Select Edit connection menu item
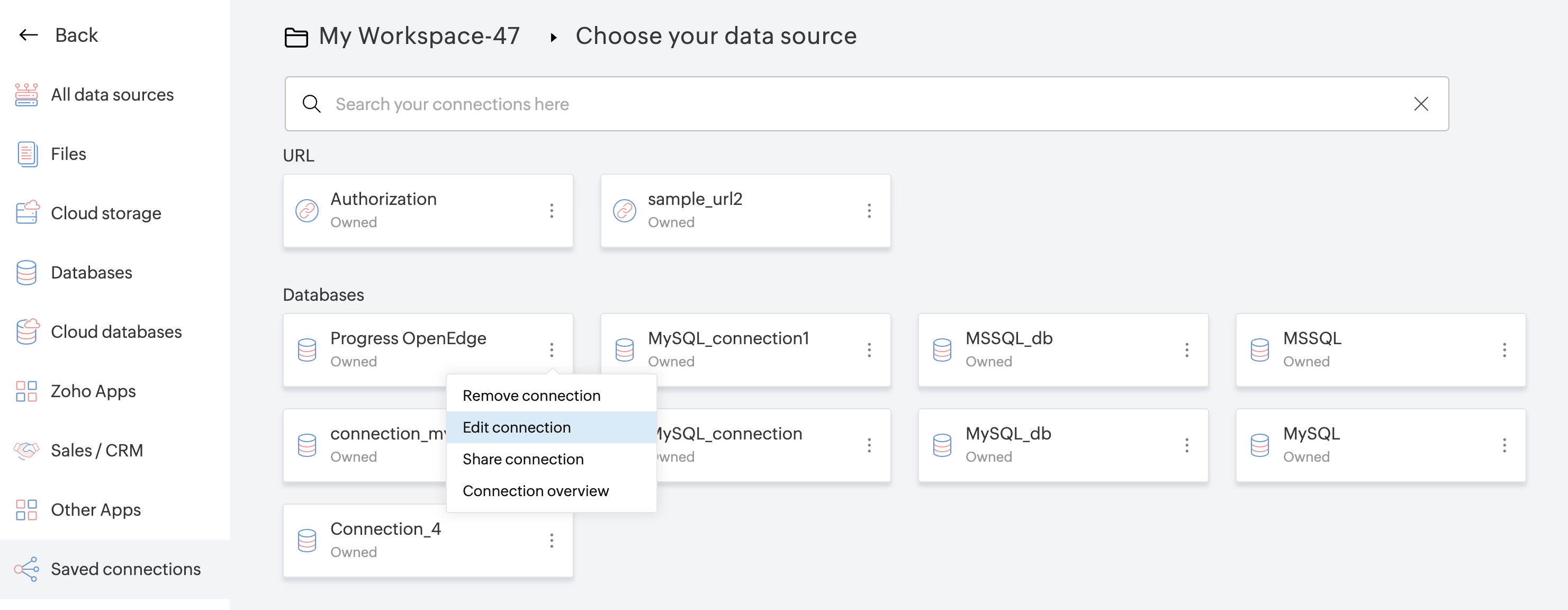This screenshot has height=610, width=1568. point(516,427)
